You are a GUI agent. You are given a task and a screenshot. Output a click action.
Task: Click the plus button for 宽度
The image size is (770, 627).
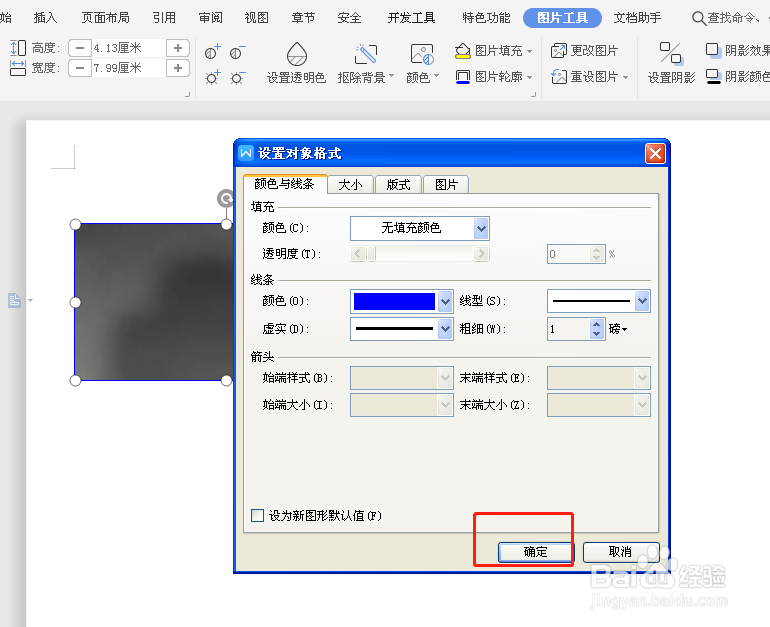tap(178, 68)
